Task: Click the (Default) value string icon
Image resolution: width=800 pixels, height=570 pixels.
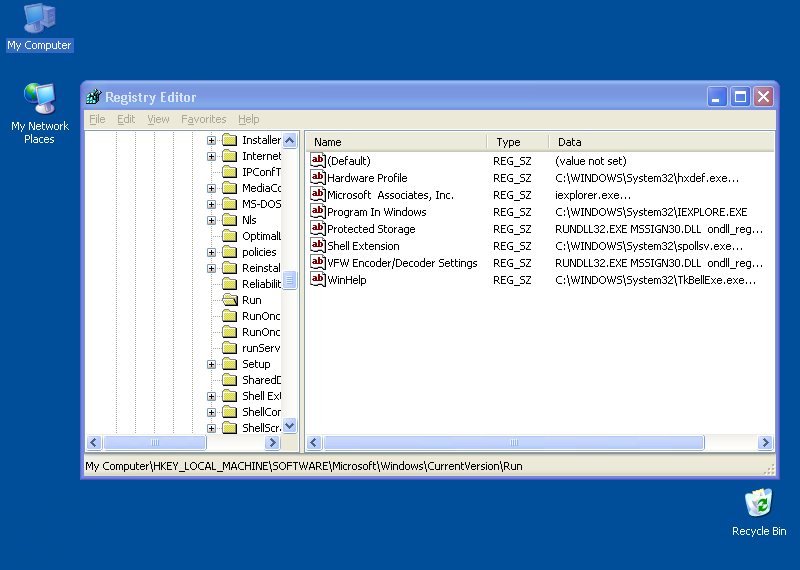Action: click(x=318, y=160)
